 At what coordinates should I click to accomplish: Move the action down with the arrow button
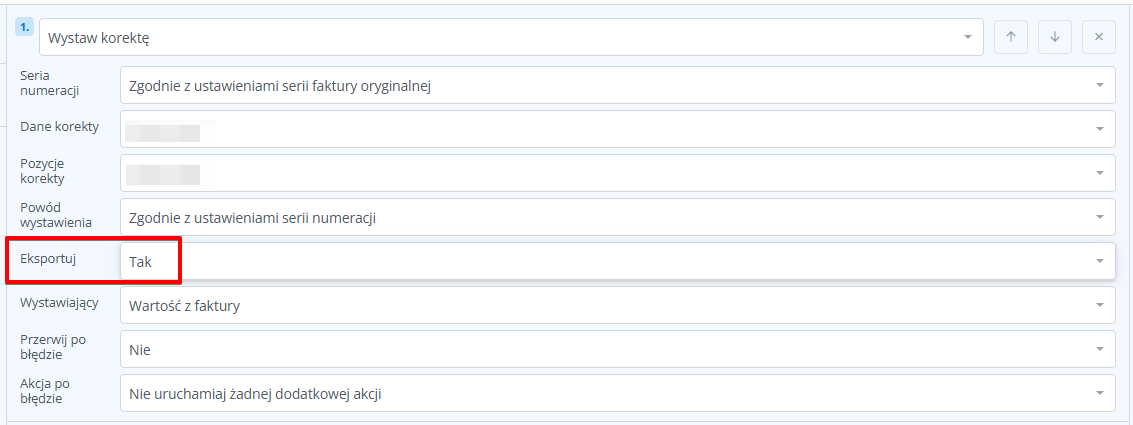[1054, 37]
